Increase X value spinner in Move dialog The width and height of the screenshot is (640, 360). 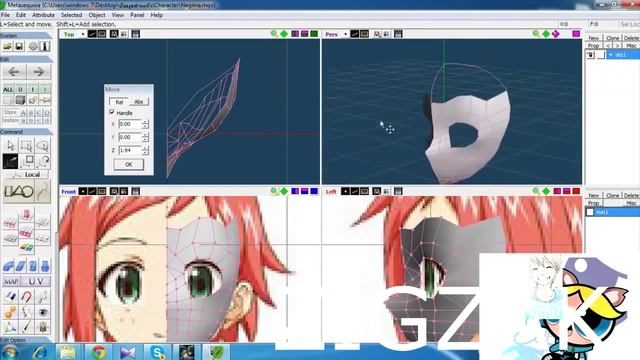tap(145, 121)
